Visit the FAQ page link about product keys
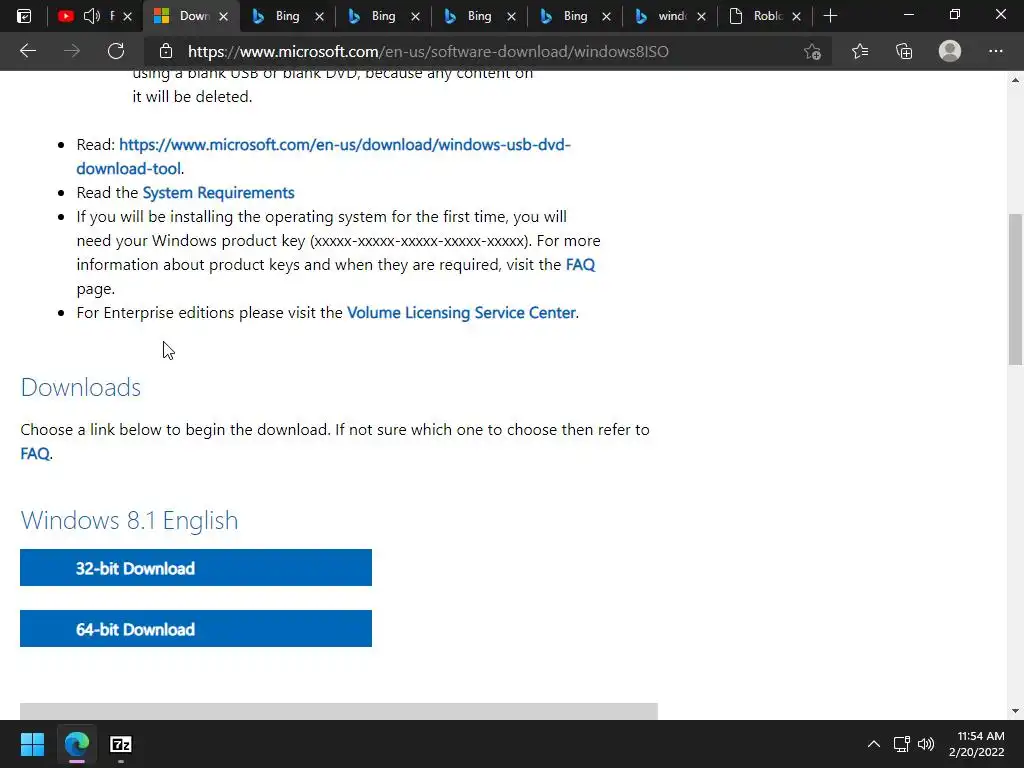 pyautogui.click(x=580, y=264)
